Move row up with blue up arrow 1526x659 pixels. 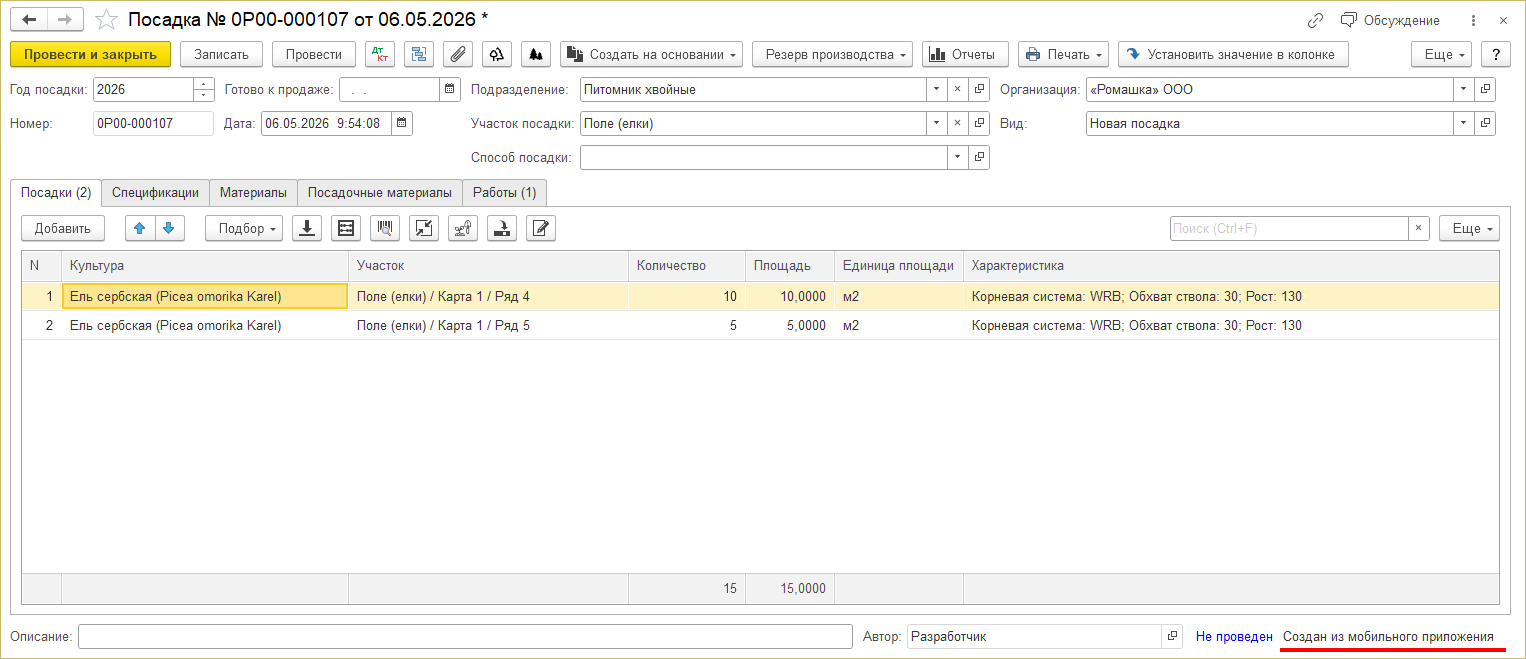pyautogui.click(x=140, y=228)
